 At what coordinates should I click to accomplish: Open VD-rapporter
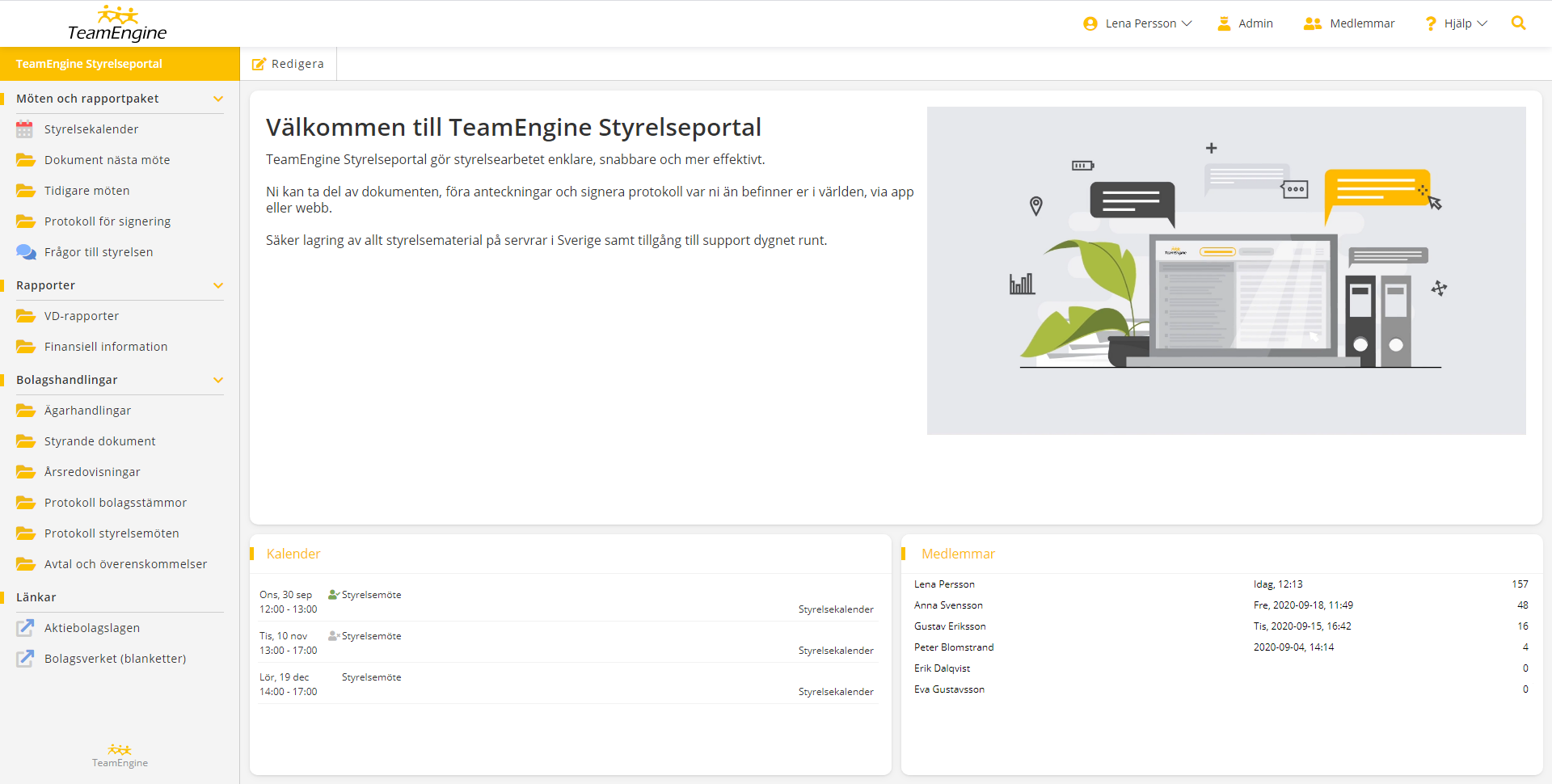tap(82, 316)
